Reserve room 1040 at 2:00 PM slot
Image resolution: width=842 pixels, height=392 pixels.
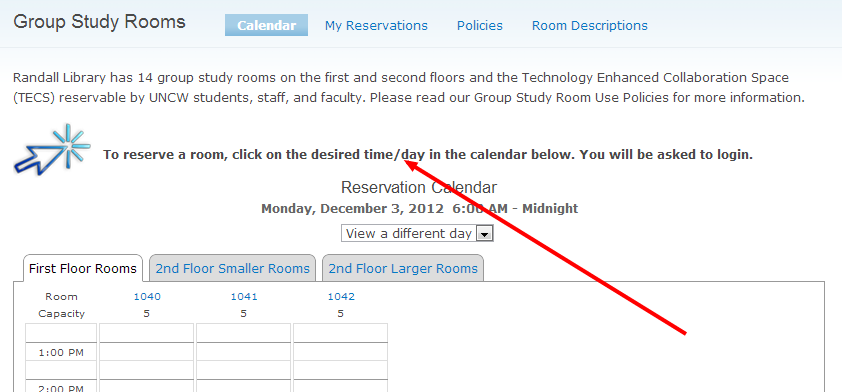click(x=147, y=386)
